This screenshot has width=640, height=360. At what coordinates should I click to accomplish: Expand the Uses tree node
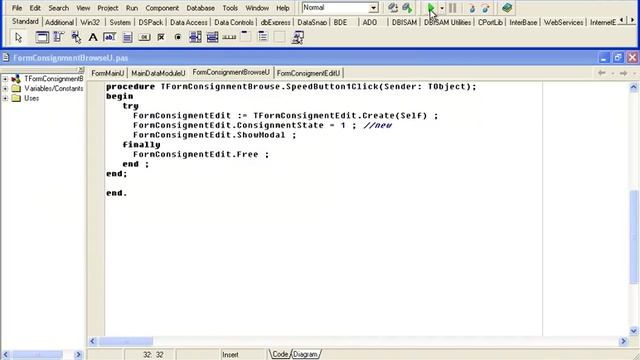coord(5,98)
